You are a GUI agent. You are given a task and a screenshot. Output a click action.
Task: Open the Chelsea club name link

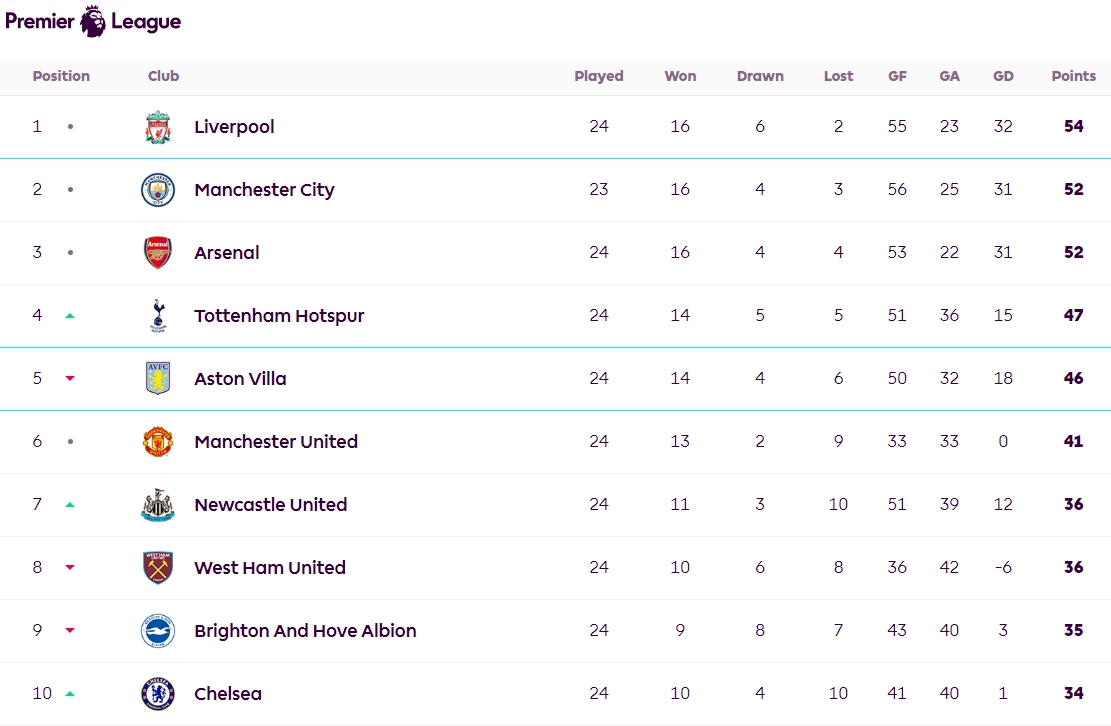pos(228,693)
